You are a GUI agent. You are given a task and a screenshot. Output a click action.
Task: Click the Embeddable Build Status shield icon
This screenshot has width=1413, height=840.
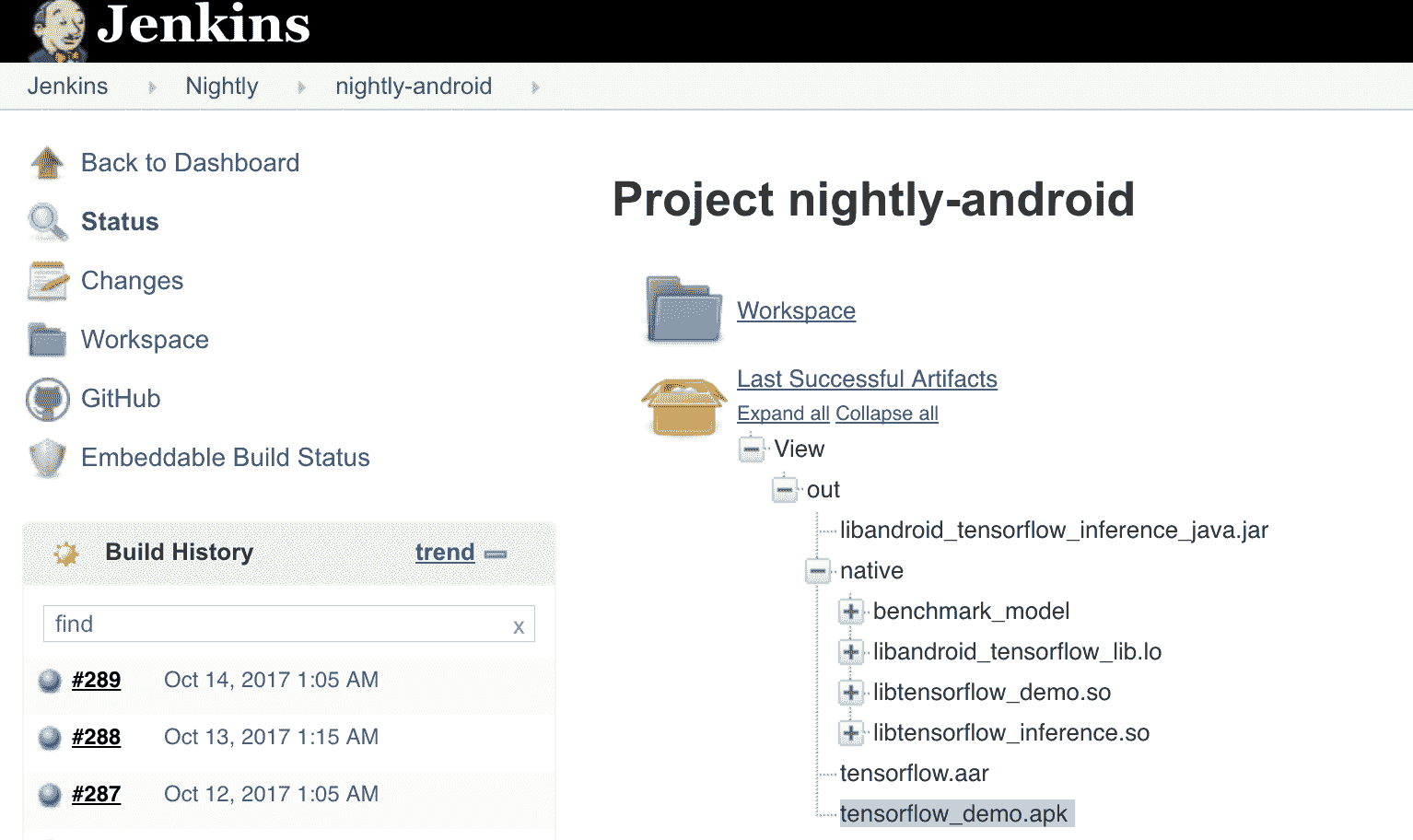click(x=47, y=458)
